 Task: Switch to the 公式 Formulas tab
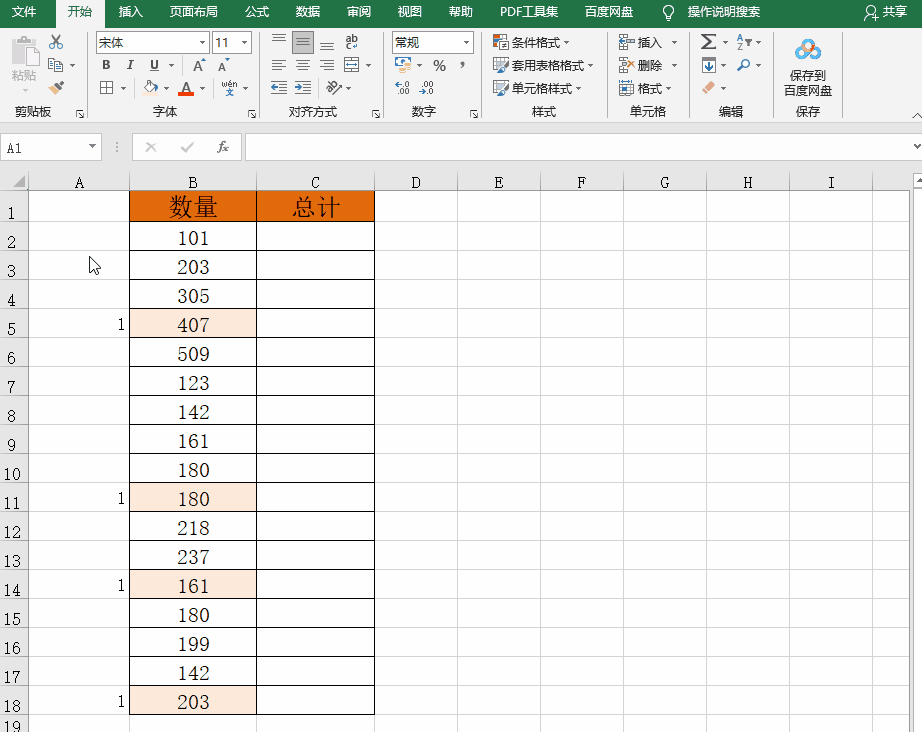pyautogui.click(x=257, y=12)
